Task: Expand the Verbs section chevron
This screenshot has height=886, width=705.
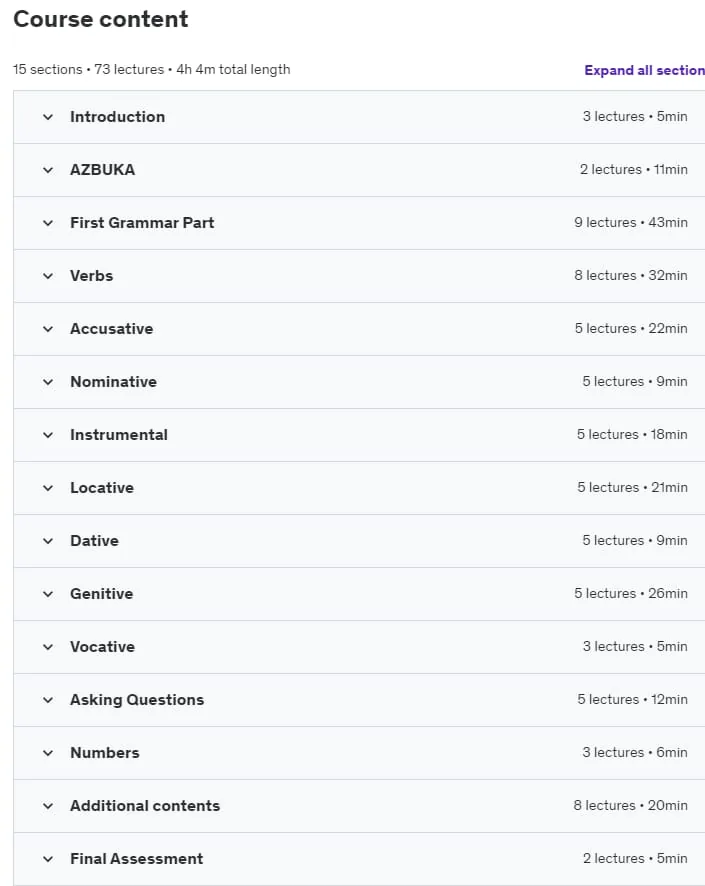Action: coord(48,276)
